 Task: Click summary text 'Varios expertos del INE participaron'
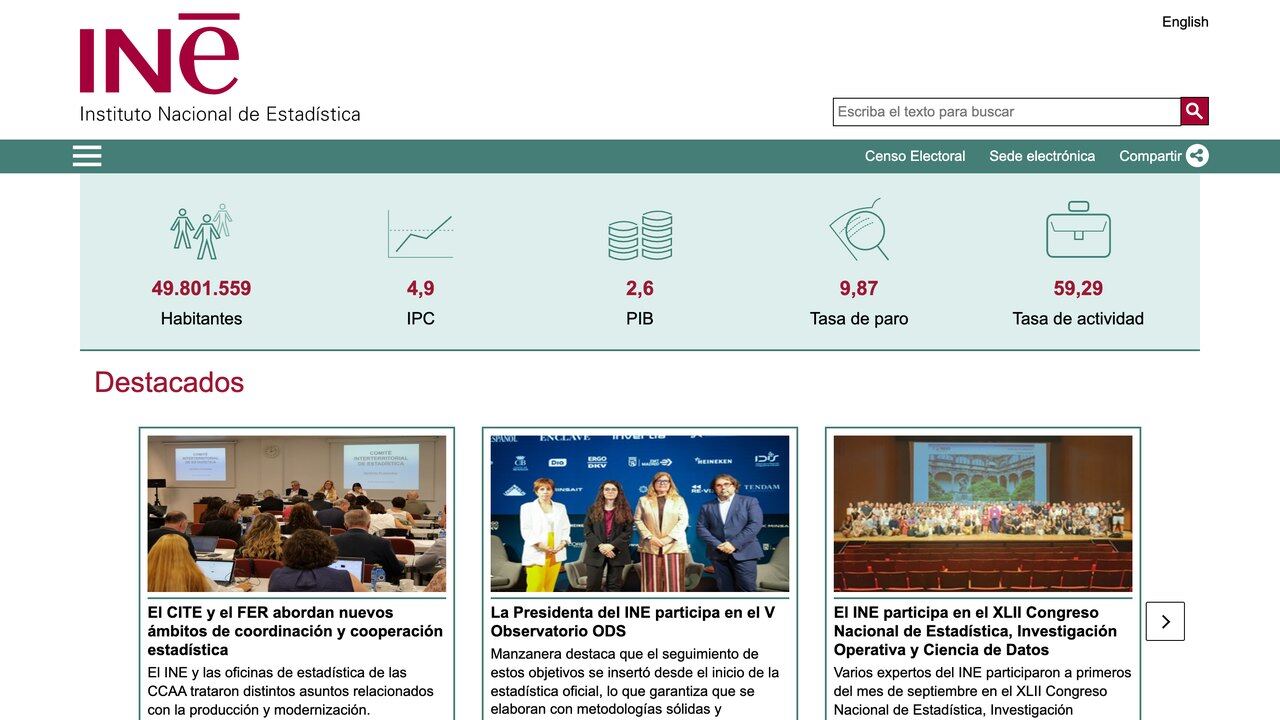click(983, 691)
